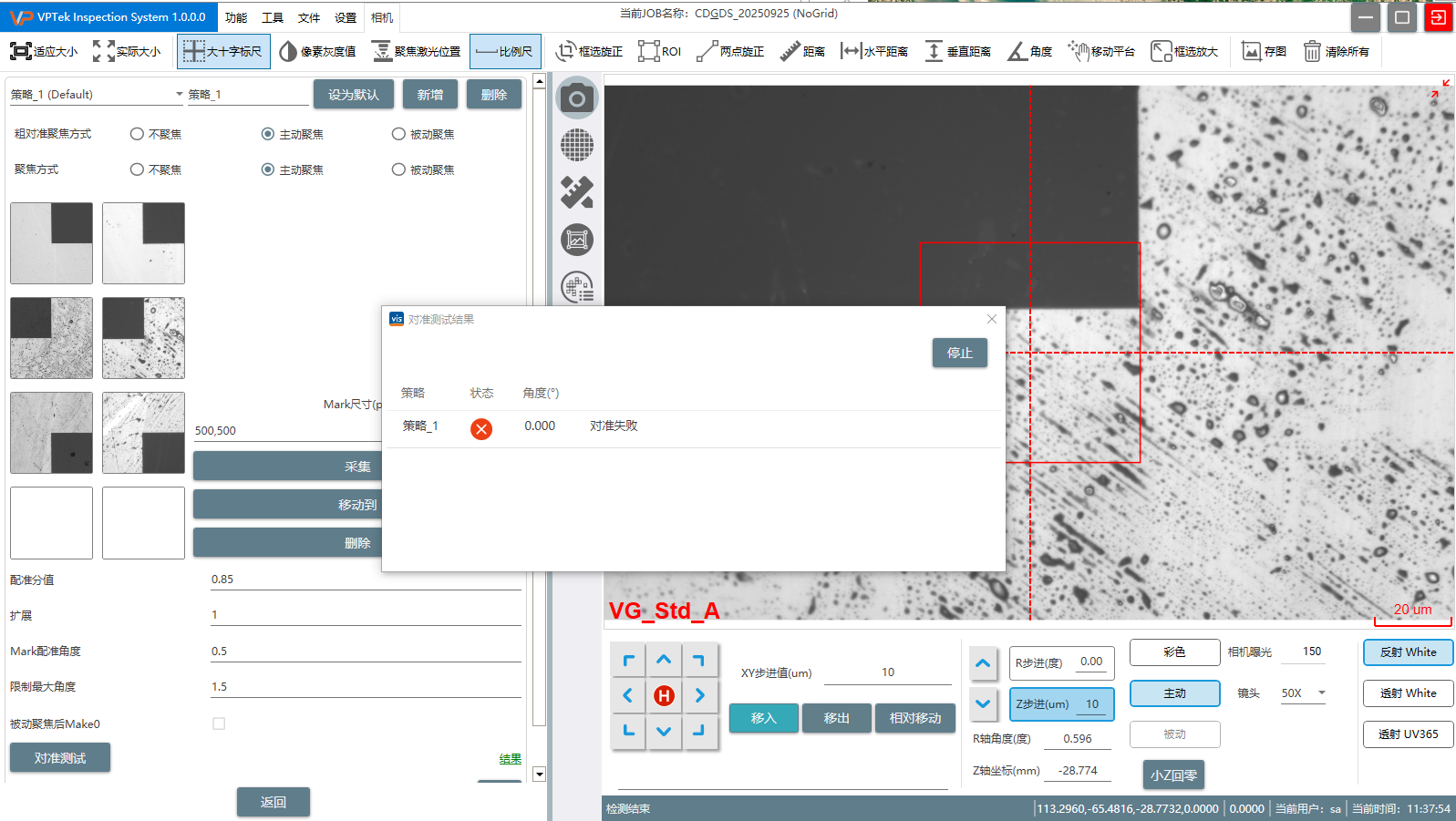Image resolution: width=1456 pixels, height=821 pixels.
Task: Click the 对准测试 button
Action: click(60, 757)
